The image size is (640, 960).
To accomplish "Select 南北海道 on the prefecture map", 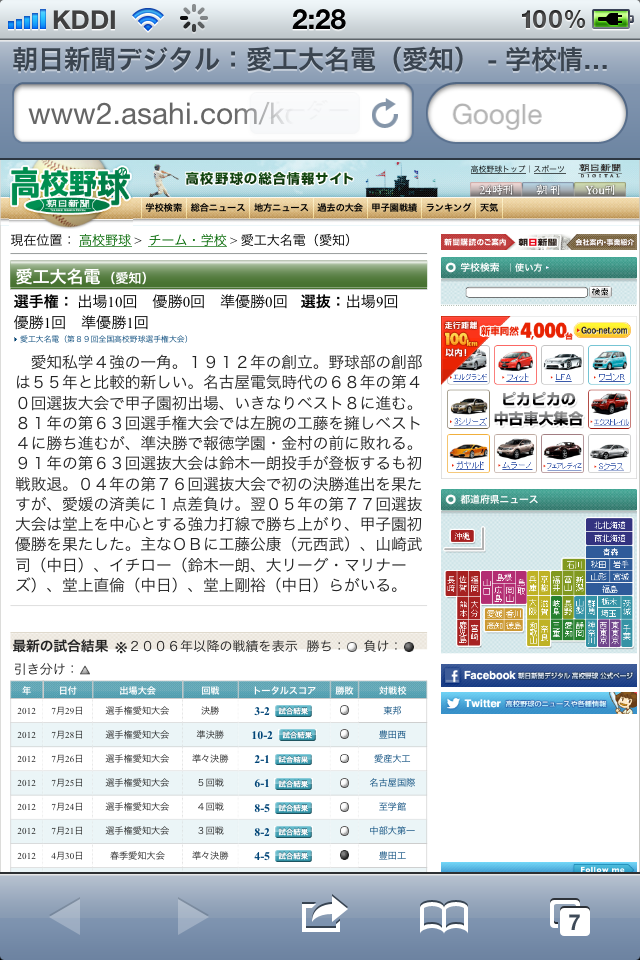I will [x=609, y=538].
